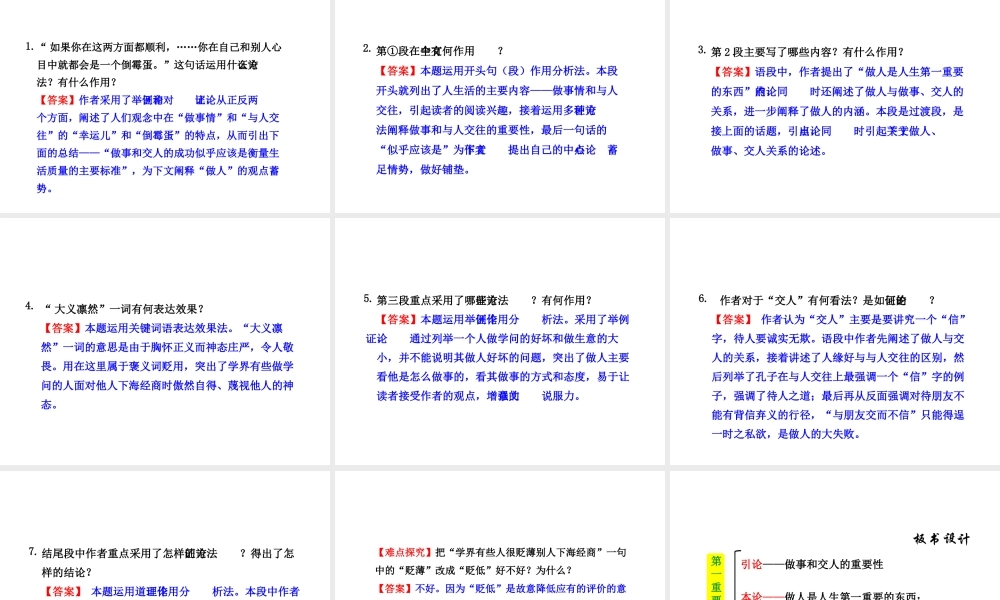Image resolution: width=1000 pixels, height=600 pixels.
Task: Click the 【答案】 label under 难点探究
Action: (395, 589)
